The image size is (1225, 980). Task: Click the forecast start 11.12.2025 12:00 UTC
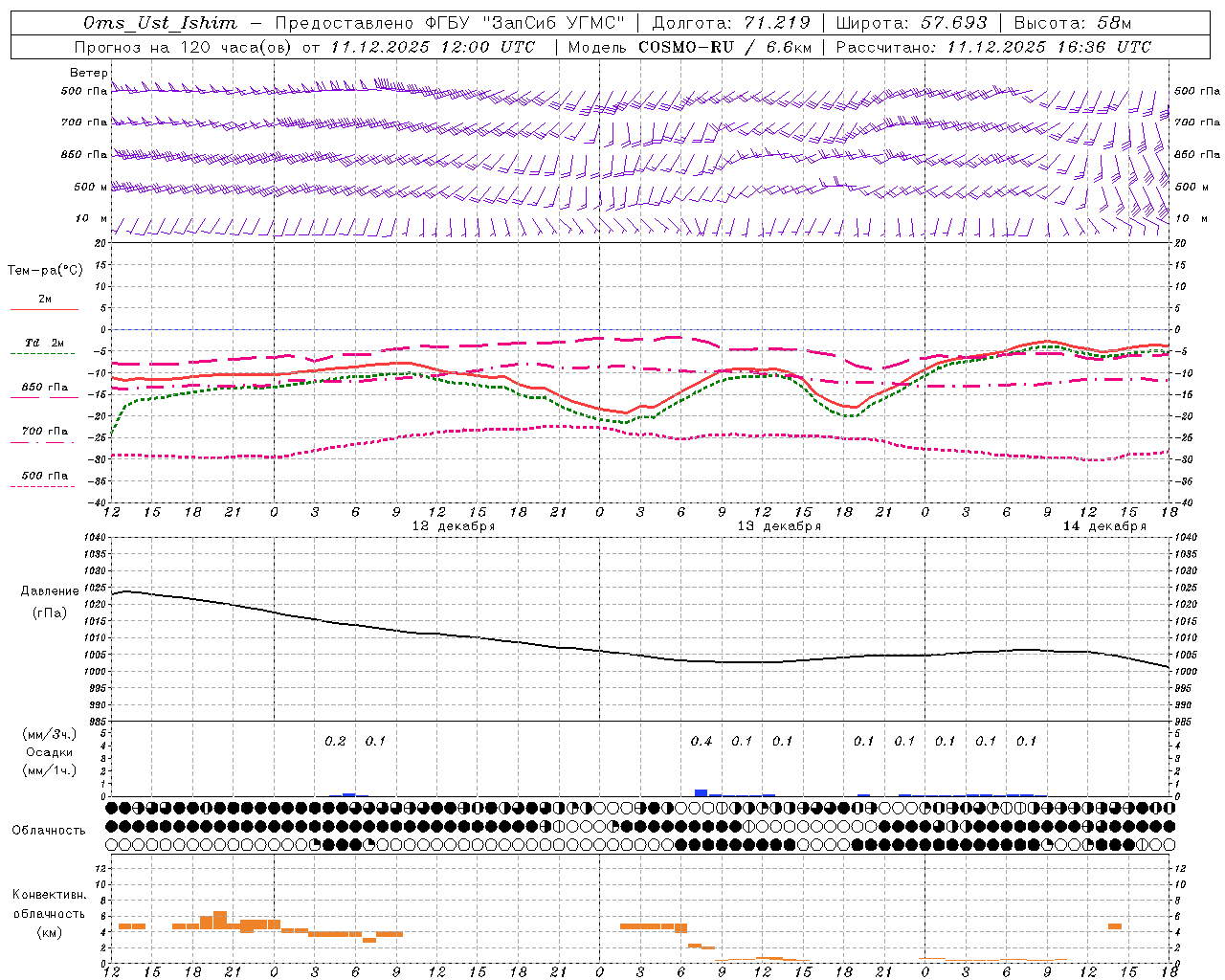(433, 47)
